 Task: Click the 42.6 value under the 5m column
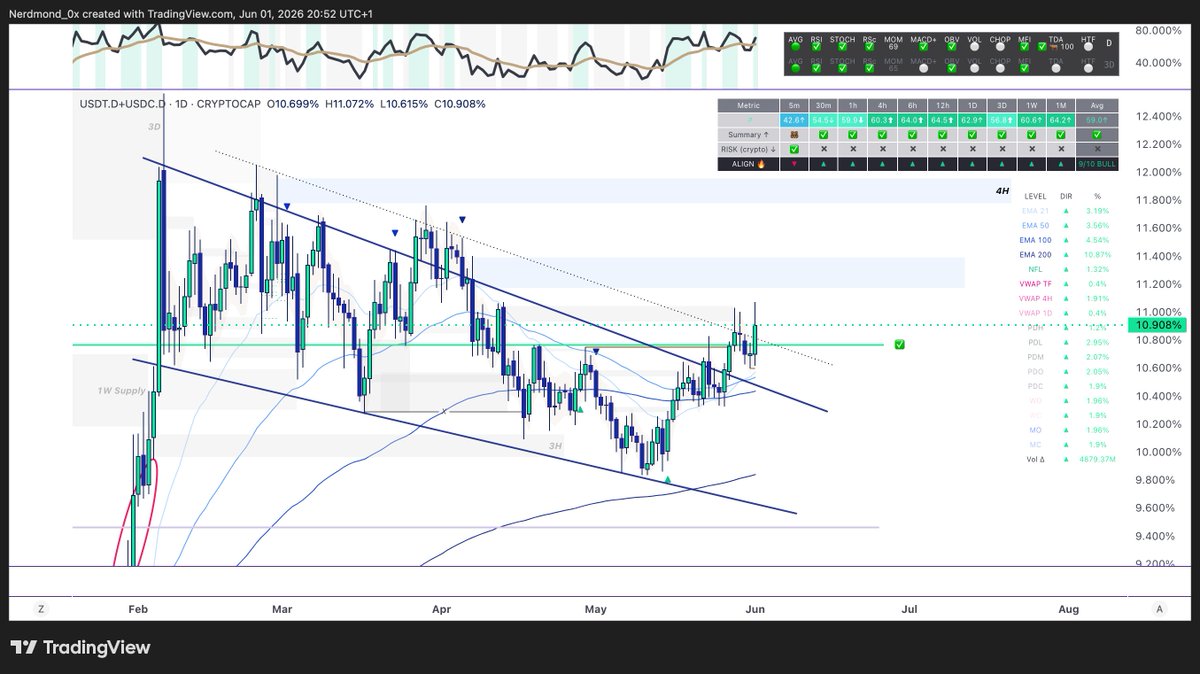794,120
